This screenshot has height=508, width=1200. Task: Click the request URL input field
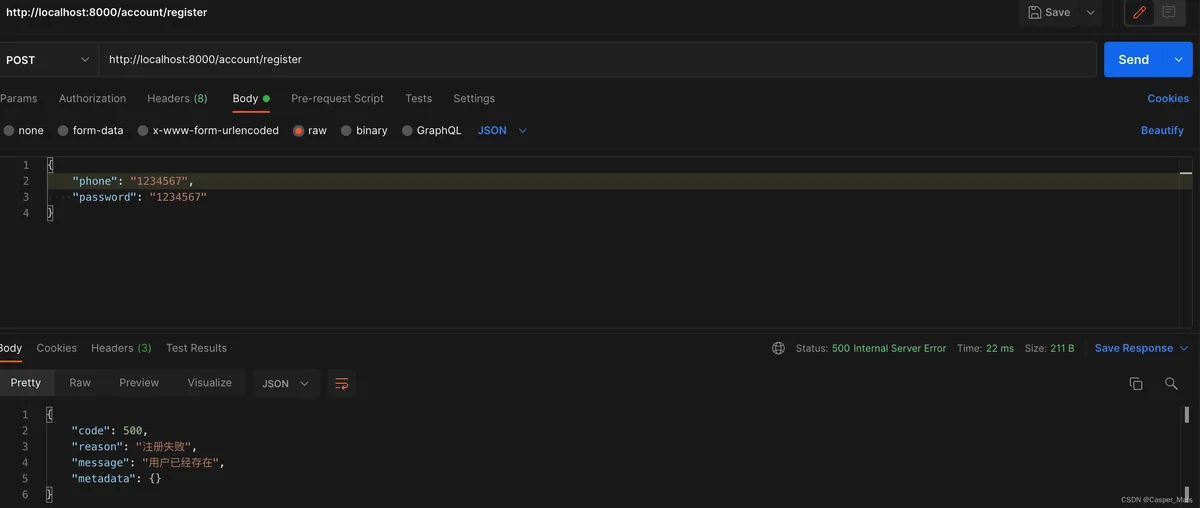pyautogui.click(x=598, y=60)
